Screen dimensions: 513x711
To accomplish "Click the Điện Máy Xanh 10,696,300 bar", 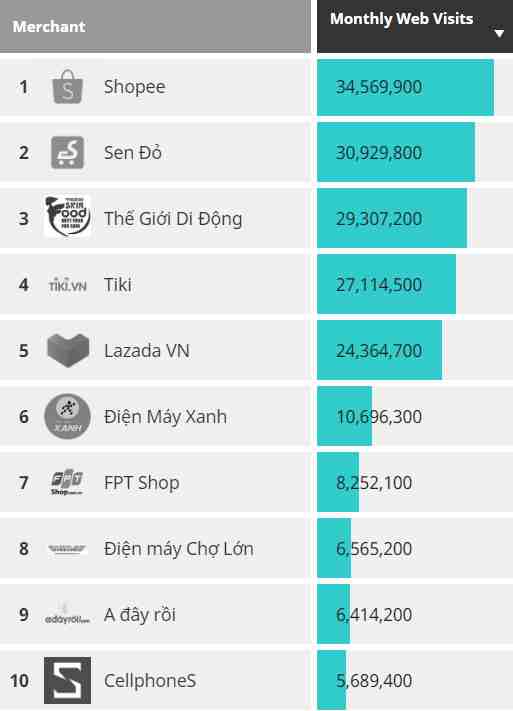I will (344, 416).
